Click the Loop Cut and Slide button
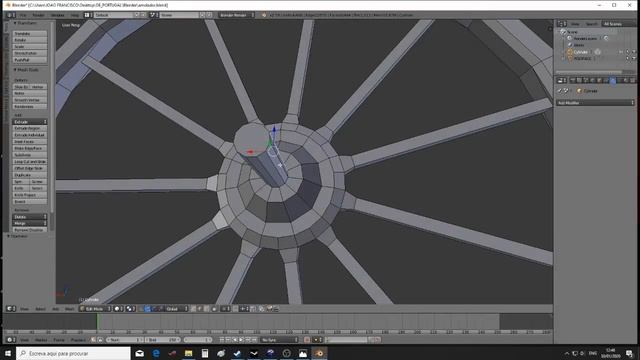The width and height of the screenshot is (640, 360). 30,162
